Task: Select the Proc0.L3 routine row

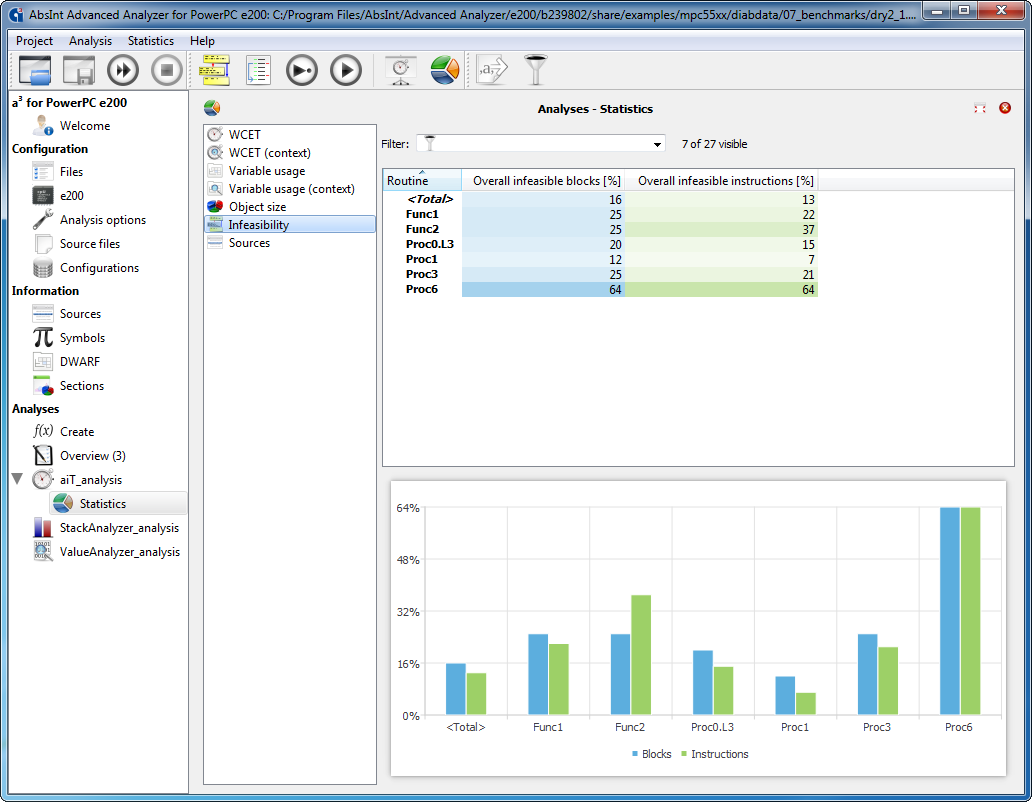Action: coord(600,244)
